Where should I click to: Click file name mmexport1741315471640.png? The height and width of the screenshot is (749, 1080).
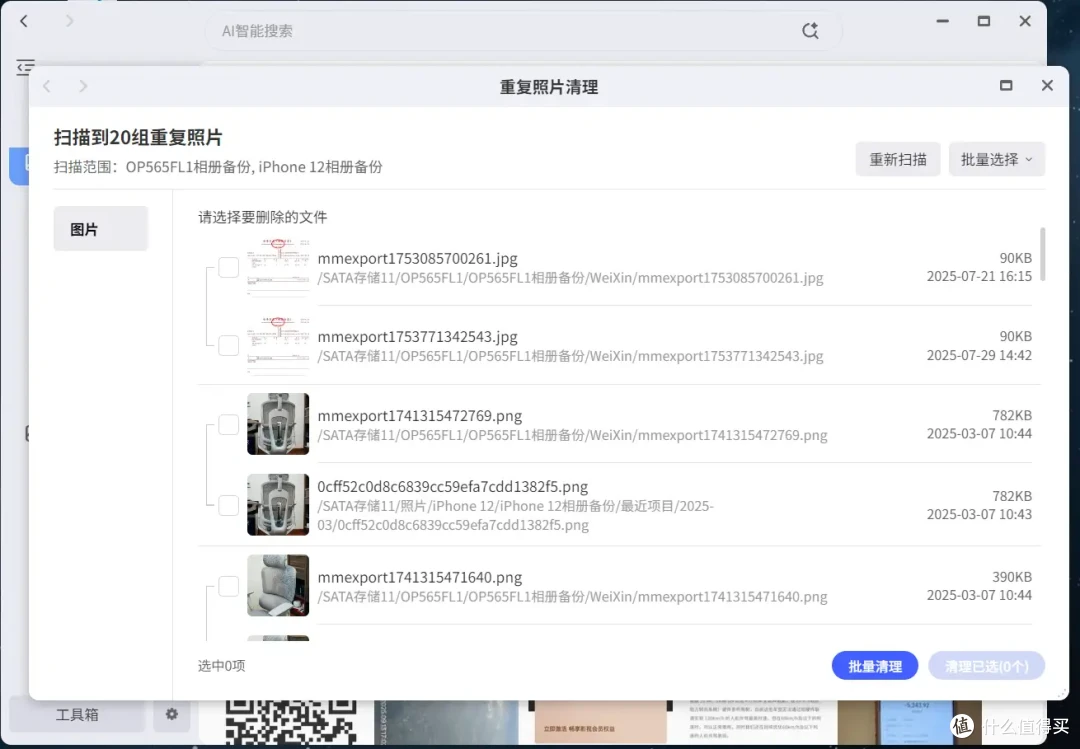tap(419, 577)
